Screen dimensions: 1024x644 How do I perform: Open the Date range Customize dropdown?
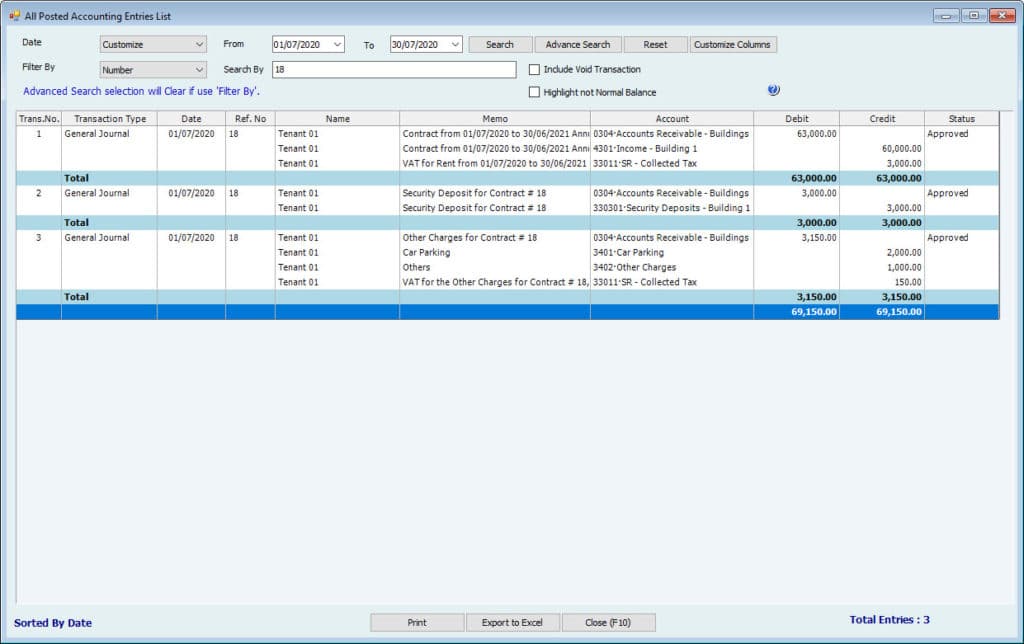pos(153,45)
